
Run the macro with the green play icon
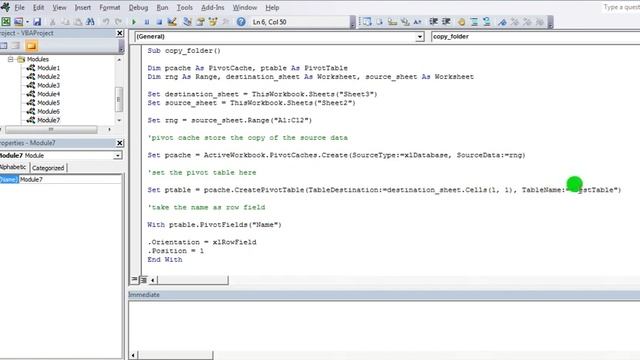point(133,22)
